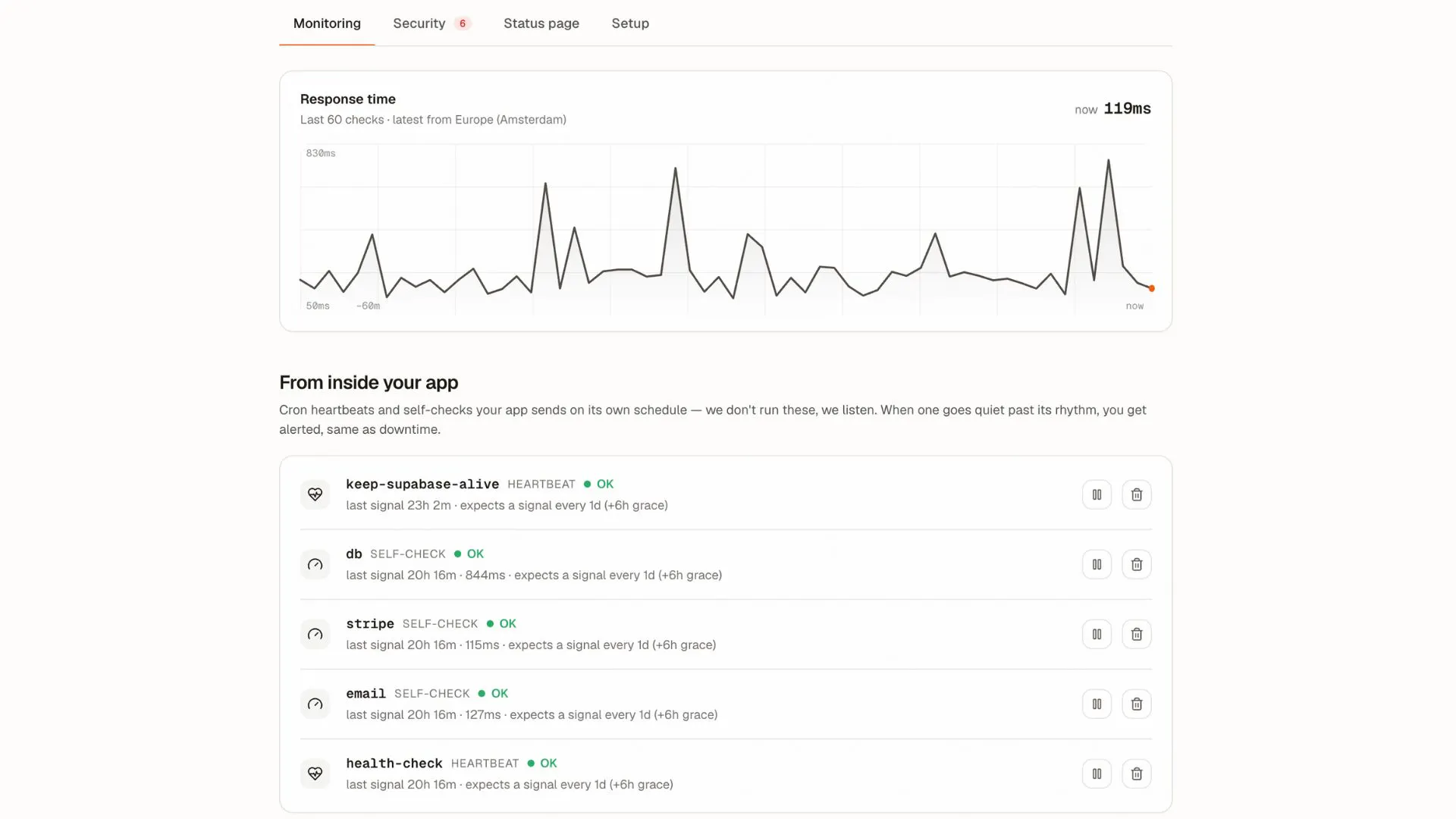1456x819 pixels.
Task: Click the orange latest-check dot on chart
Action: point(1151,288)
